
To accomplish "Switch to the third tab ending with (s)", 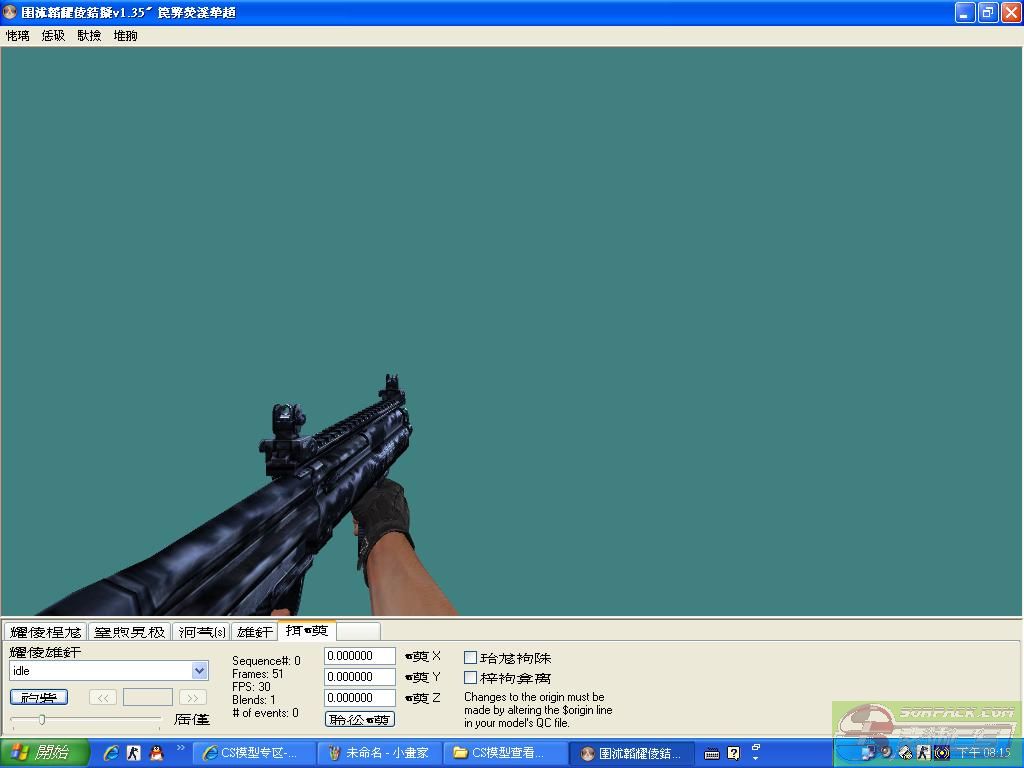I will tap(202, 632).
